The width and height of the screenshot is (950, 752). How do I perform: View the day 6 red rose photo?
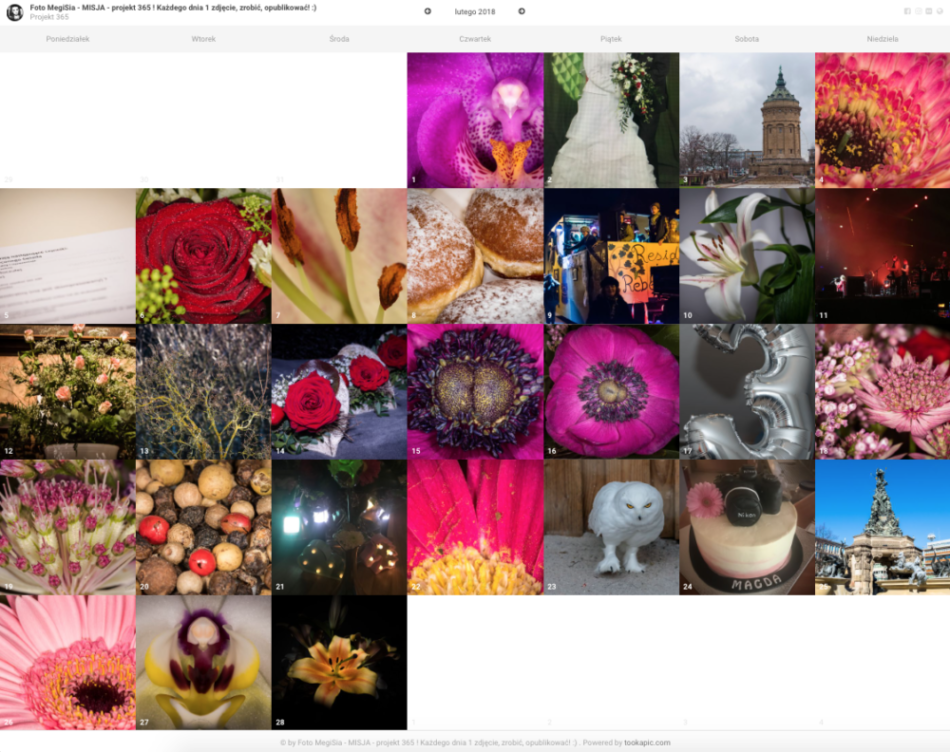(x=203, y=256)
